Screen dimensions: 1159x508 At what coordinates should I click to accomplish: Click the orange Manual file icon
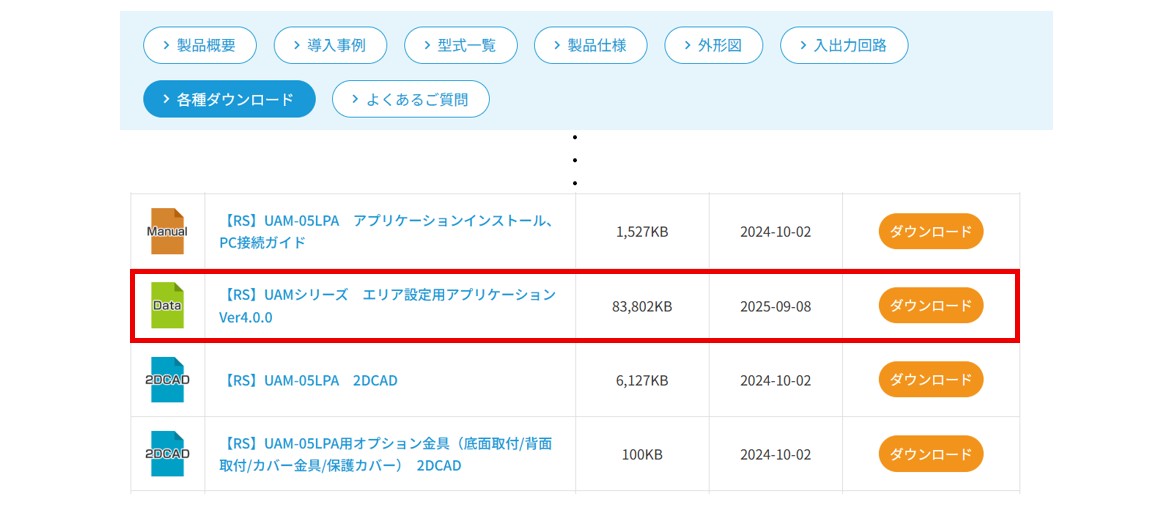click(167, 231)
